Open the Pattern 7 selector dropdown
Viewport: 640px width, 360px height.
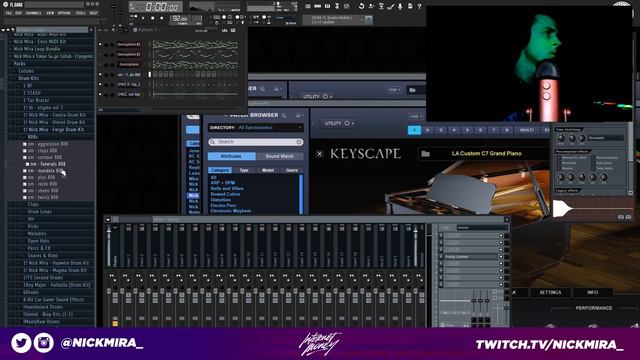[149, 30]
